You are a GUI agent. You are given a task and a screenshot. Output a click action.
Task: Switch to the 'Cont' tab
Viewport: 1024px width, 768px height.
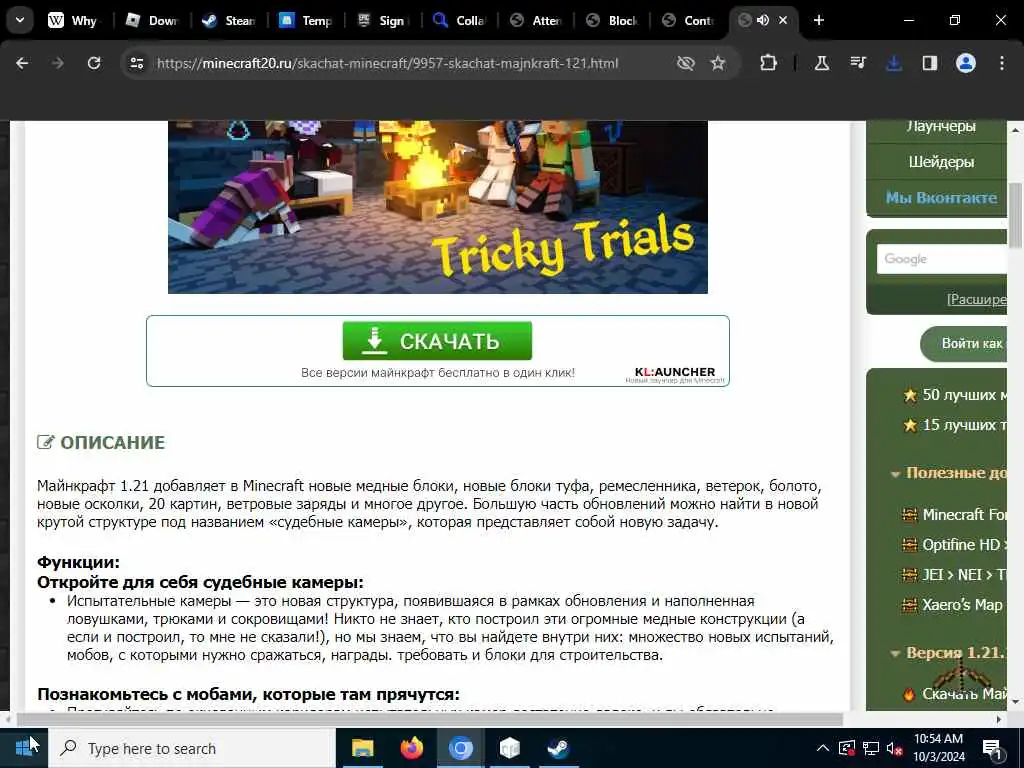(x=688, y=20)
